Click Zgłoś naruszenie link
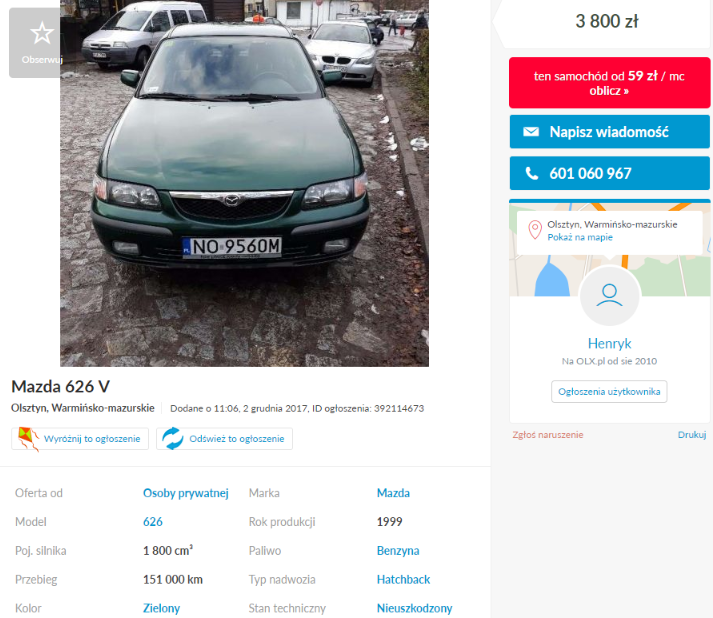Image resolution: width=713 pixels, height=618 pixels. point(547,435)
